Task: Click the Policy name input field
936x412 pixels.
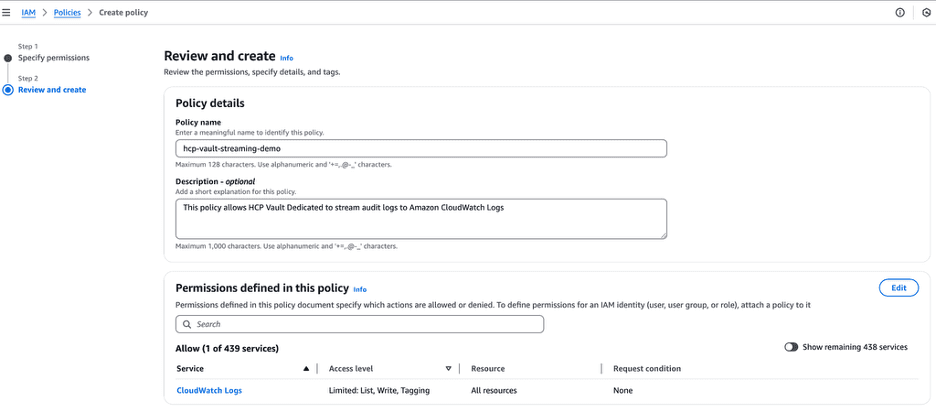Action: [420, 148]
